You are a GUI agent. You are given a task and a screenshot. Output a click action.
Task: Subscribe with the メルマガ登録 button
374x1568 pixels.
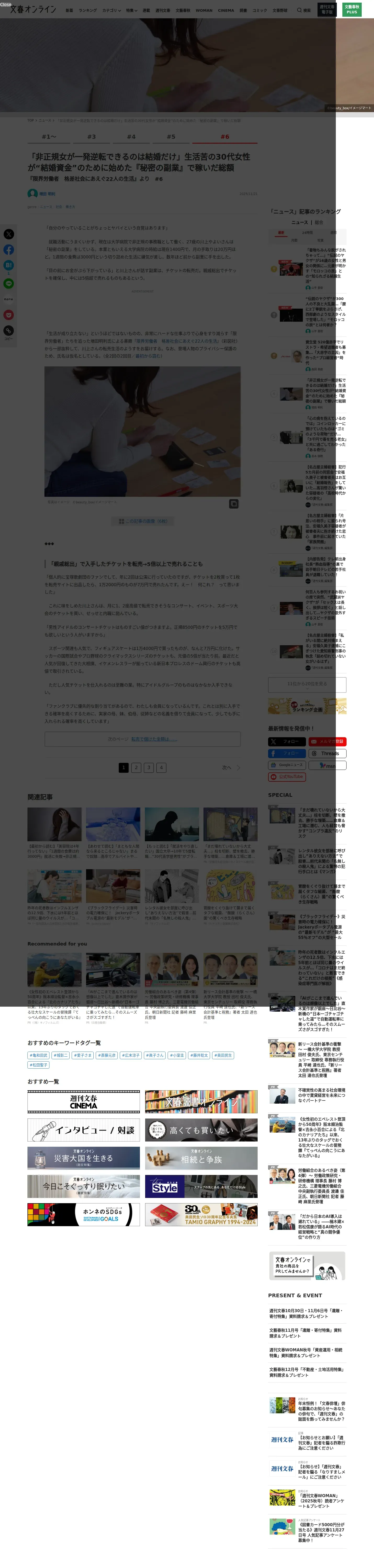point(327,741)
